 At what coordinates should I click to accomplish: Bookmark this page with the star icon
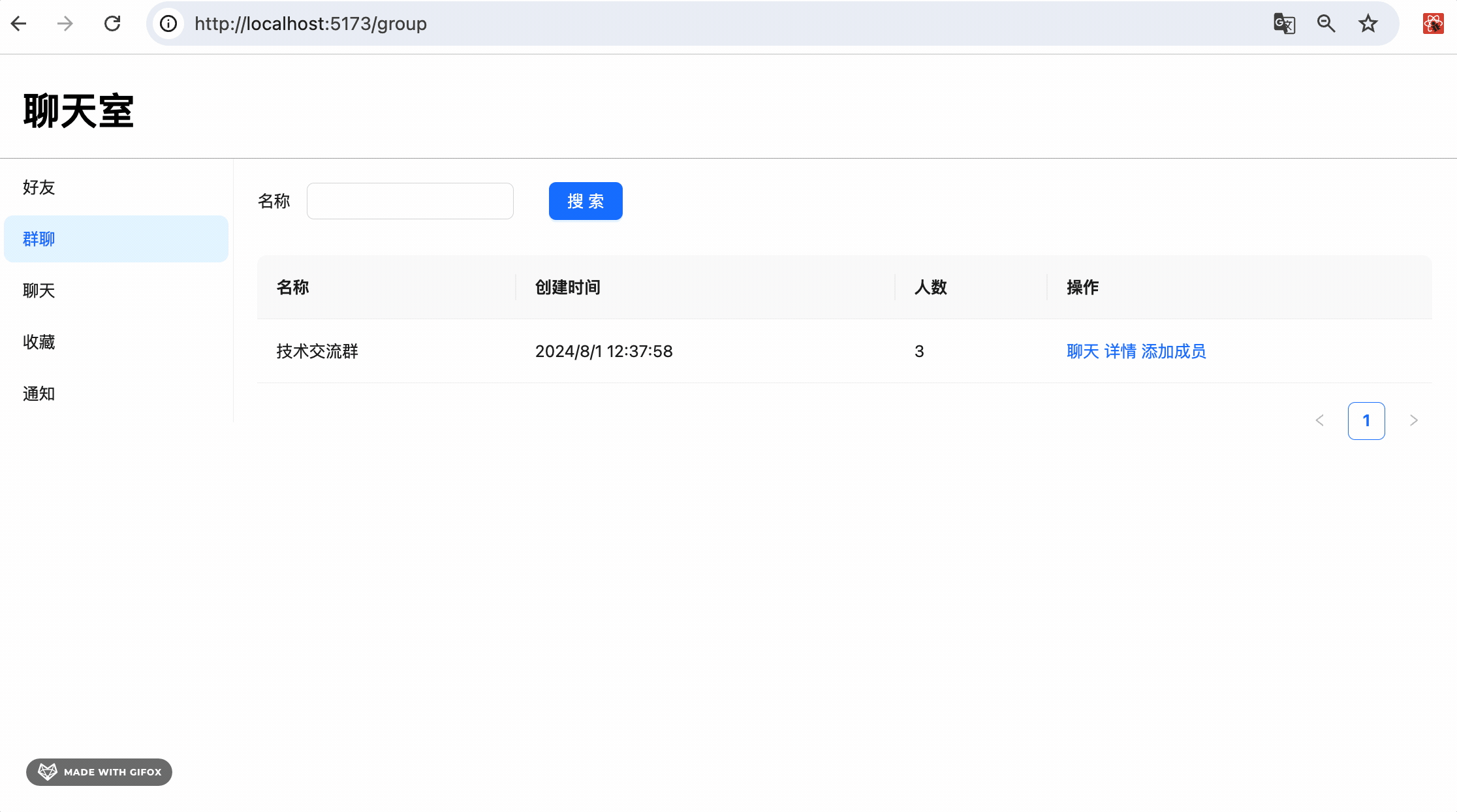pos(1368,24)
